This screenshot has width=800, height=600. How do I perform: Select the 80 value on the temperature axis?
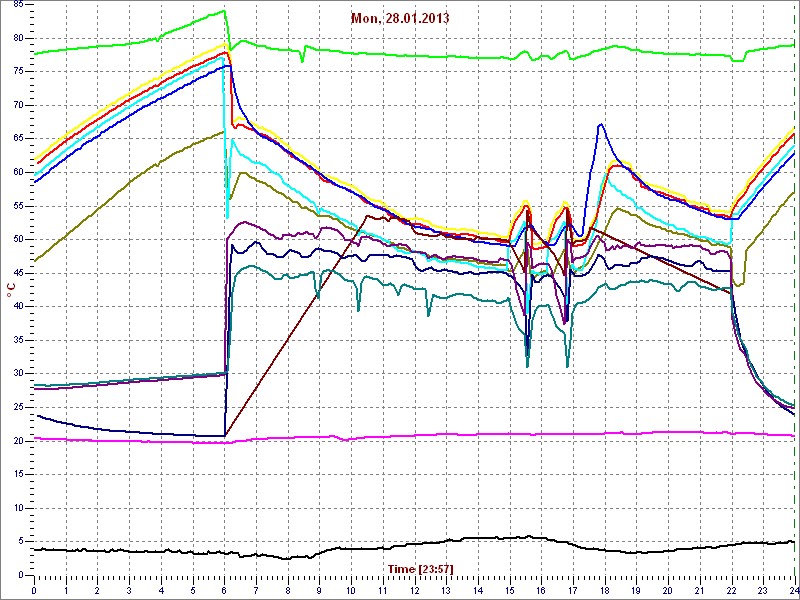click(17, 38)
